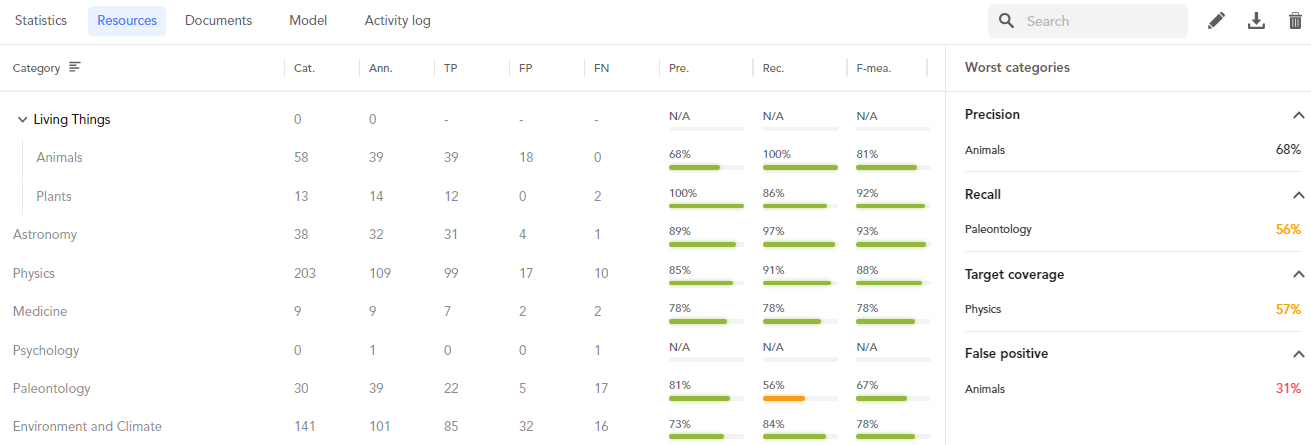
Task: Collapse the Target coverage section
Action: [x=1298, y=275]
